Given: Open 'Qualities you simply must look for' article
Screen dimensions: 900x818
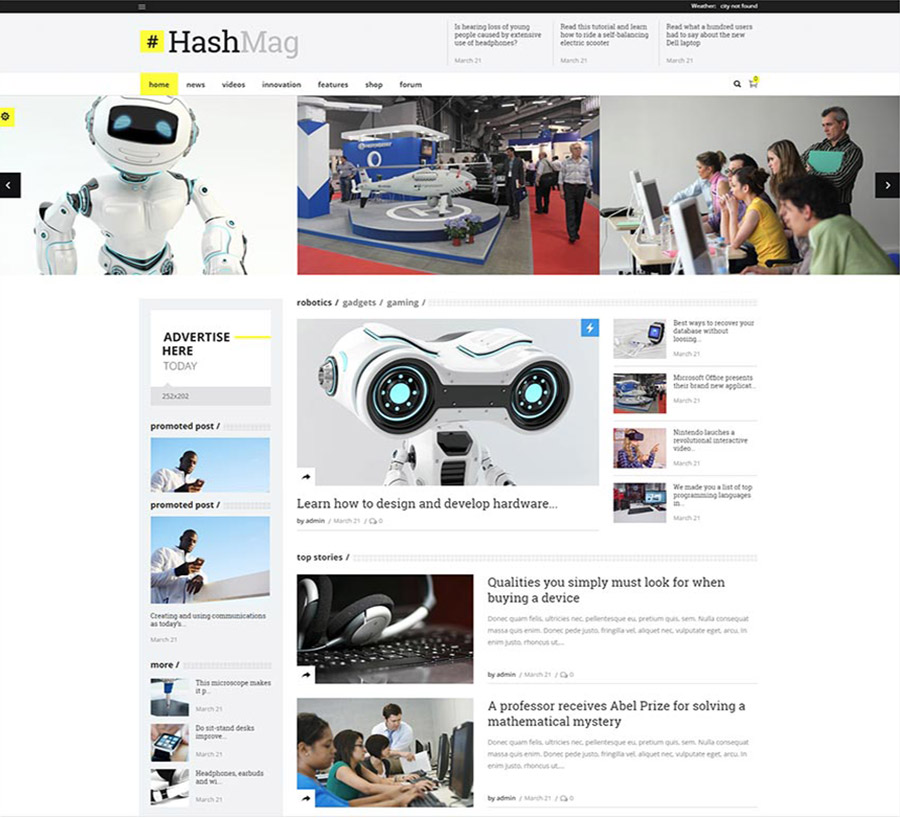Looking at the screenshot, I should coord(606,590).
